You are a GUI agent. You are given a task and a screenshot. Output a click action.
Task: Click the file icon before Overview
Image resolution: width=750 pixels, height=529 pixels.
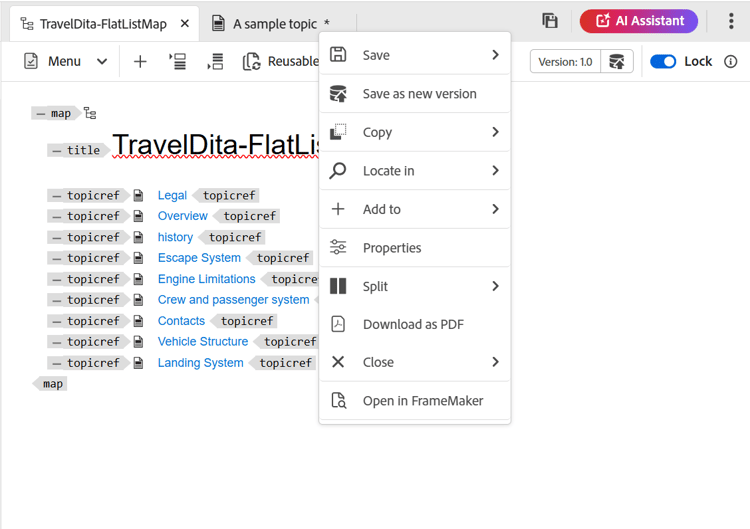tap(138, 216)
